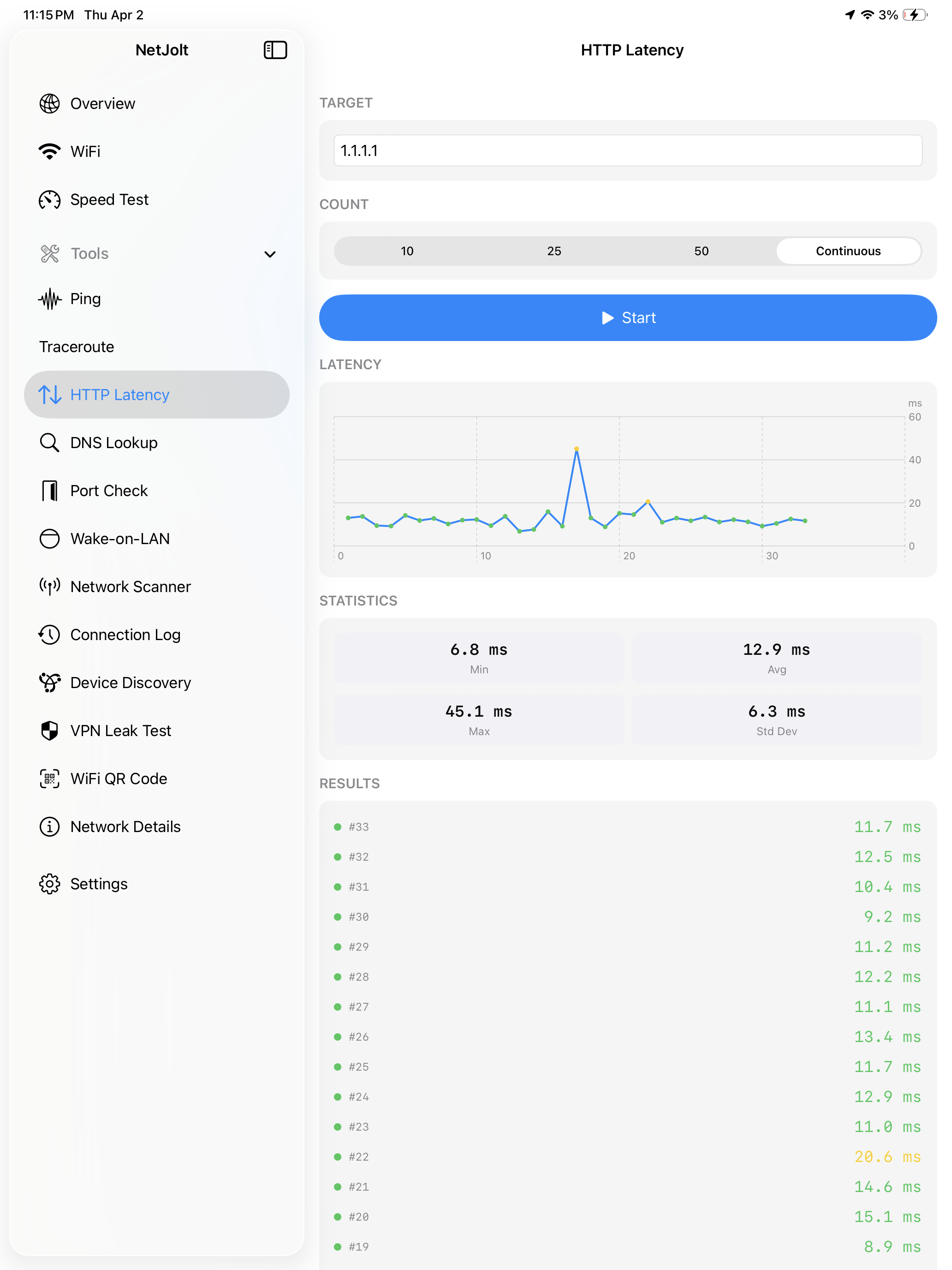Select the Continuous count option

[848, 251]
